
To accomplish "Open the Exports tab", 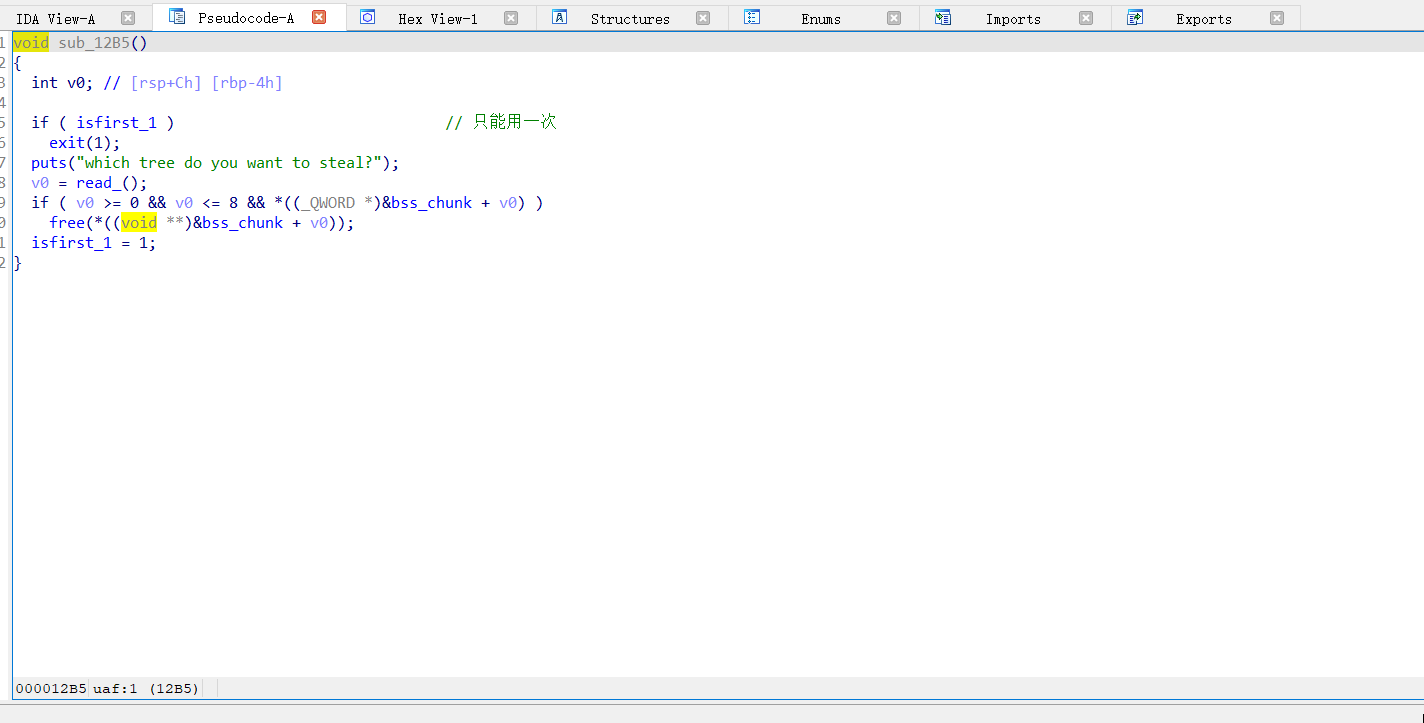I will pos(1204,19).
